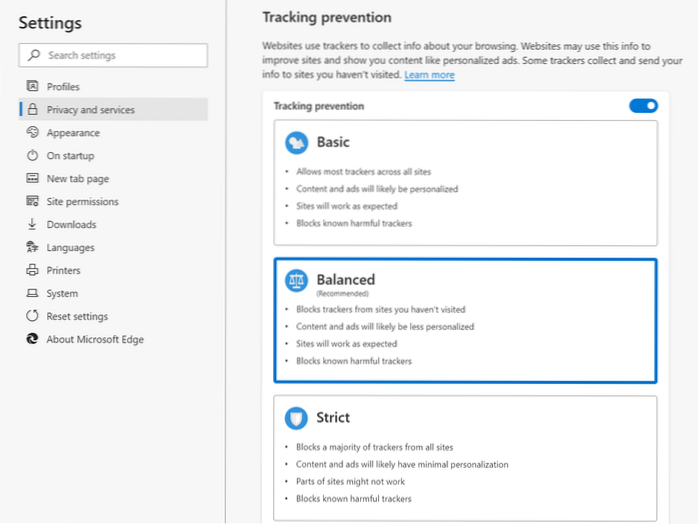The width and height of the screenshot is (698, 524).
Task: Open the Learn more link
Action: tap(429, 75)
